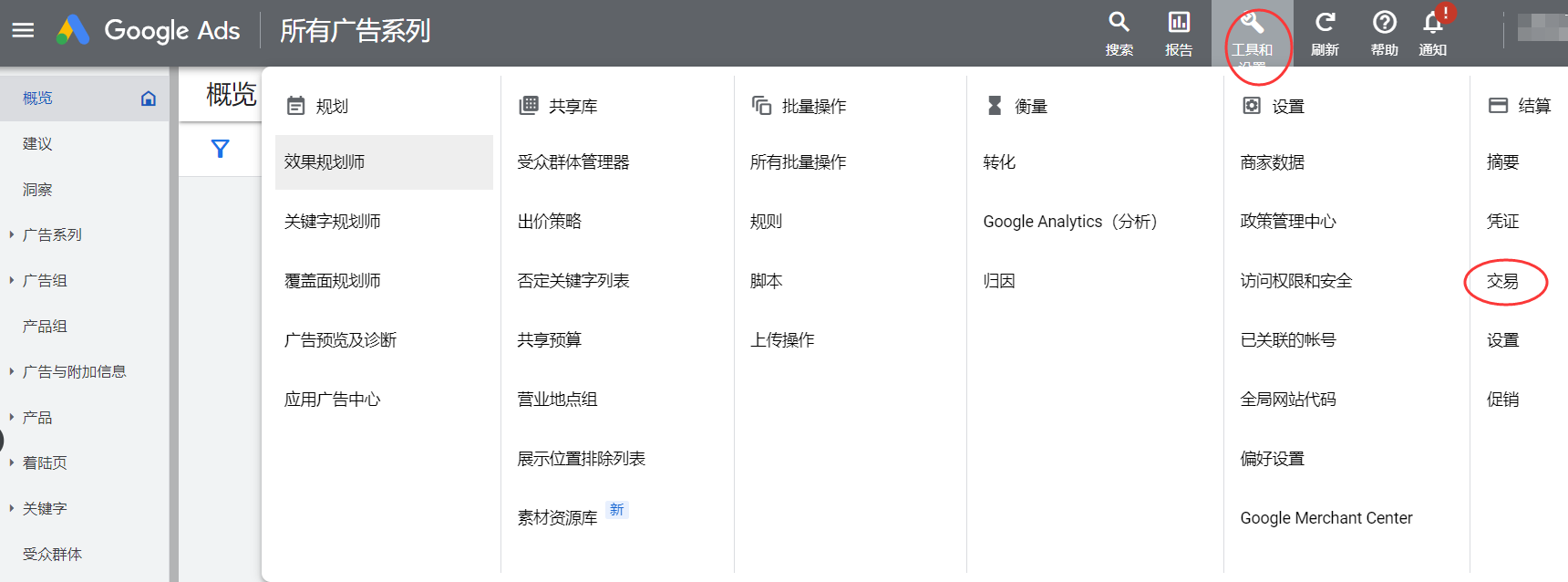This screenshot has height=582, width=1568.
Task: Open 访问权限和安全
Action: (x=1296, y=281)
